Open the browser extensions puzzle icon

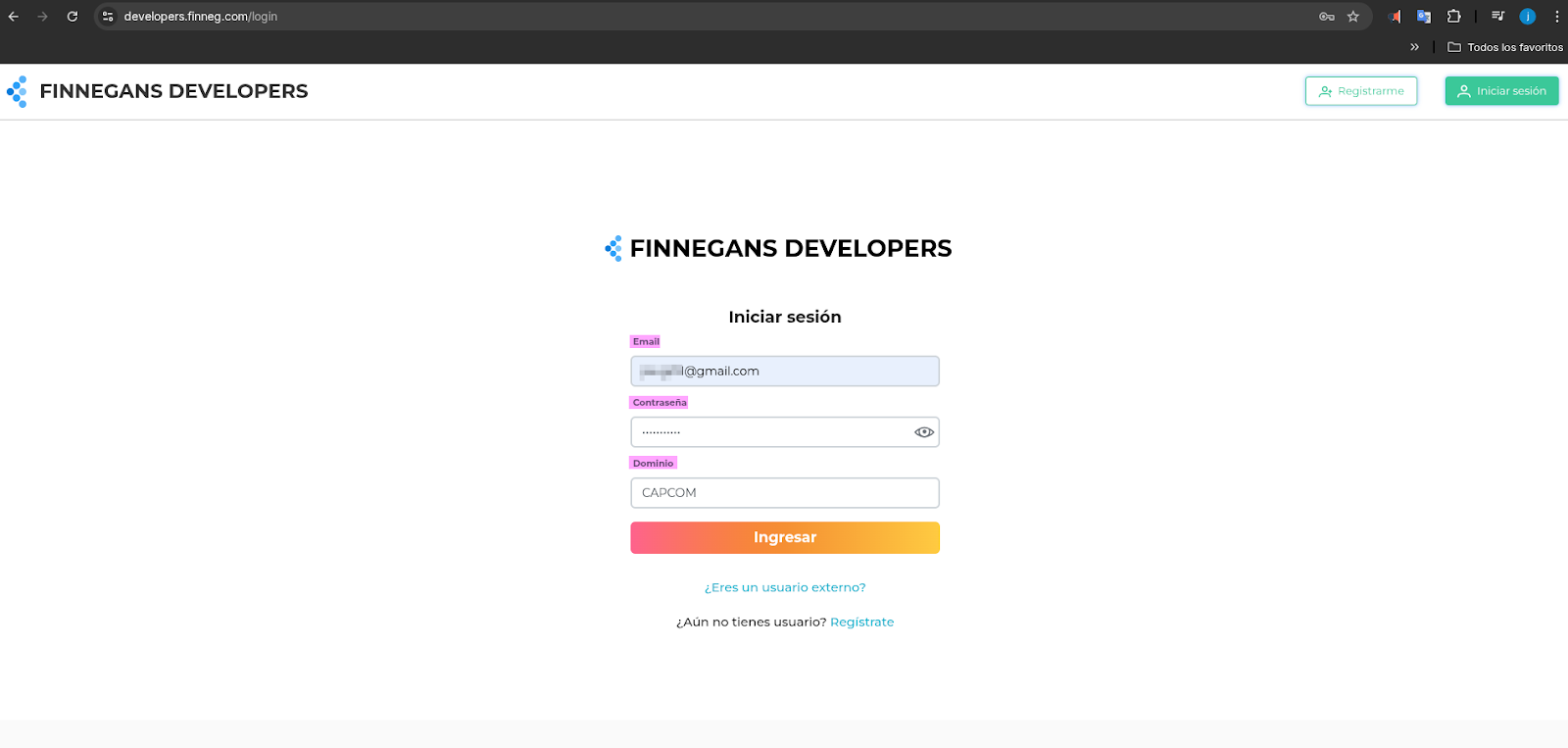1454,17
